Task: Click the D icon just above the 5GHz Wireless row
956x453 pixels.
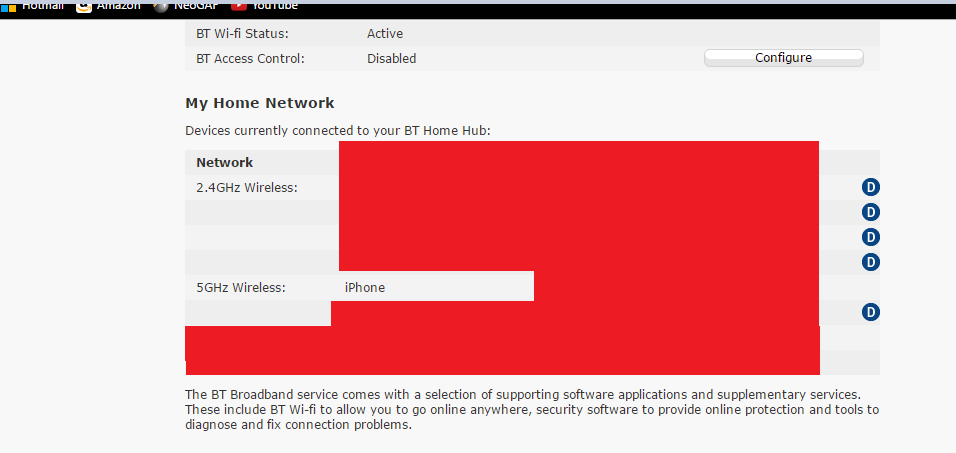Action: tap(870, 262)
